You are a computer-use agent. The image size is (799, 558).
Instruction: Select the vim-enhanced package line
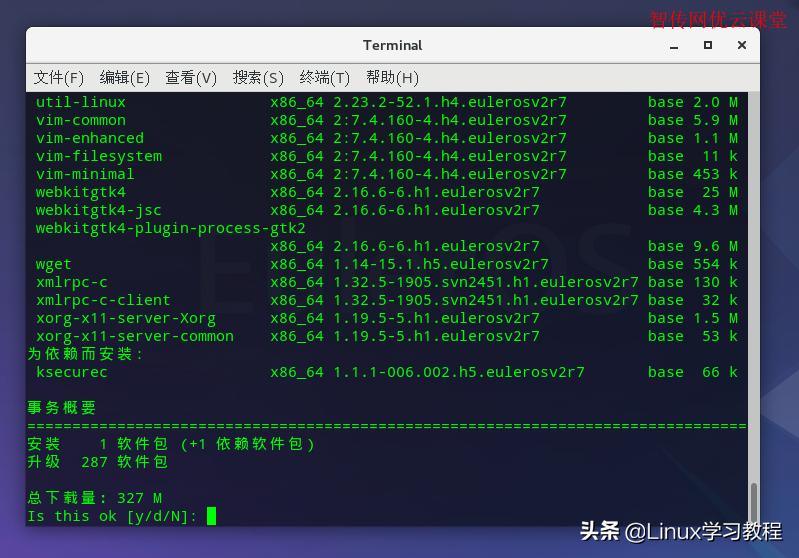tap(90, 138)
